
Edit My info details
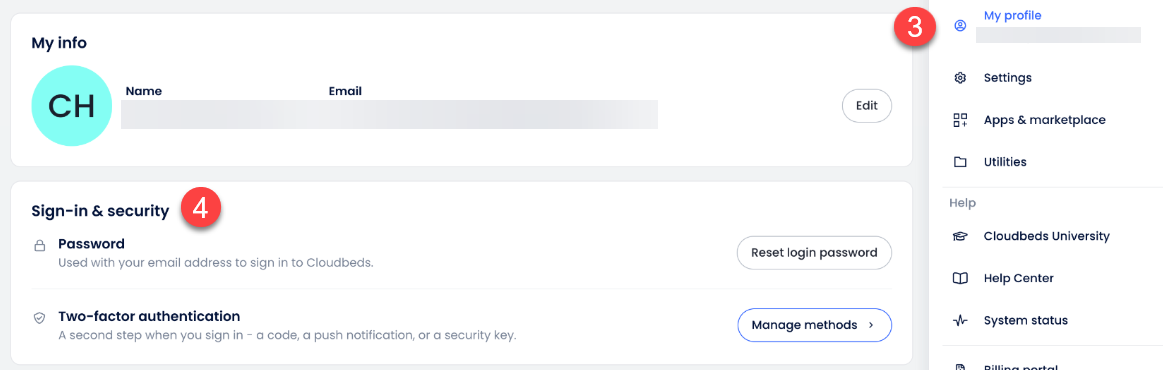point(866,106)
